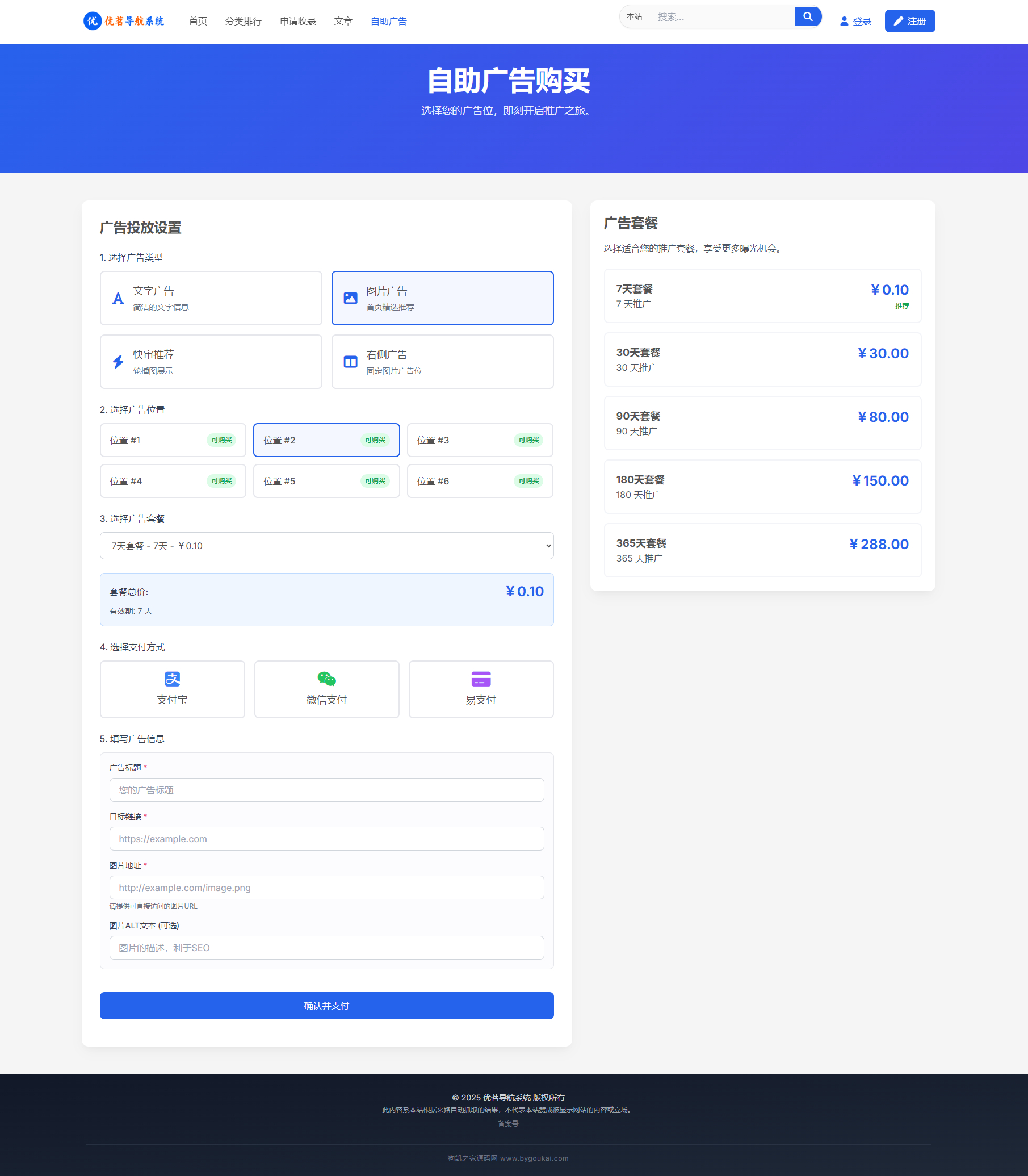Choose the 图片广告 ad type card
This screenshot has height=1176, width=1028.
click(x=442, y=299)
